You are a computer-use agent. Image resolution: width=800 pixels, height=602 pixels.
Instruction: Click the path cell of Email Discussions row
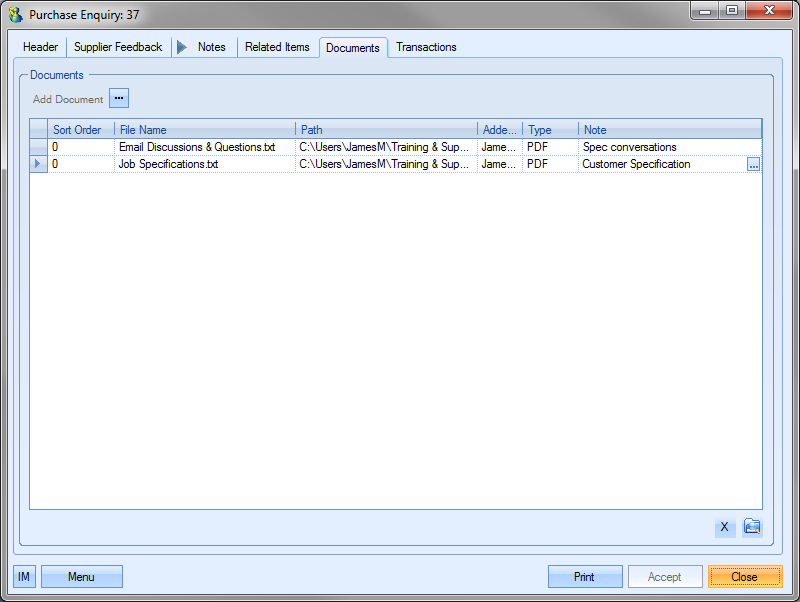[386, 147]
